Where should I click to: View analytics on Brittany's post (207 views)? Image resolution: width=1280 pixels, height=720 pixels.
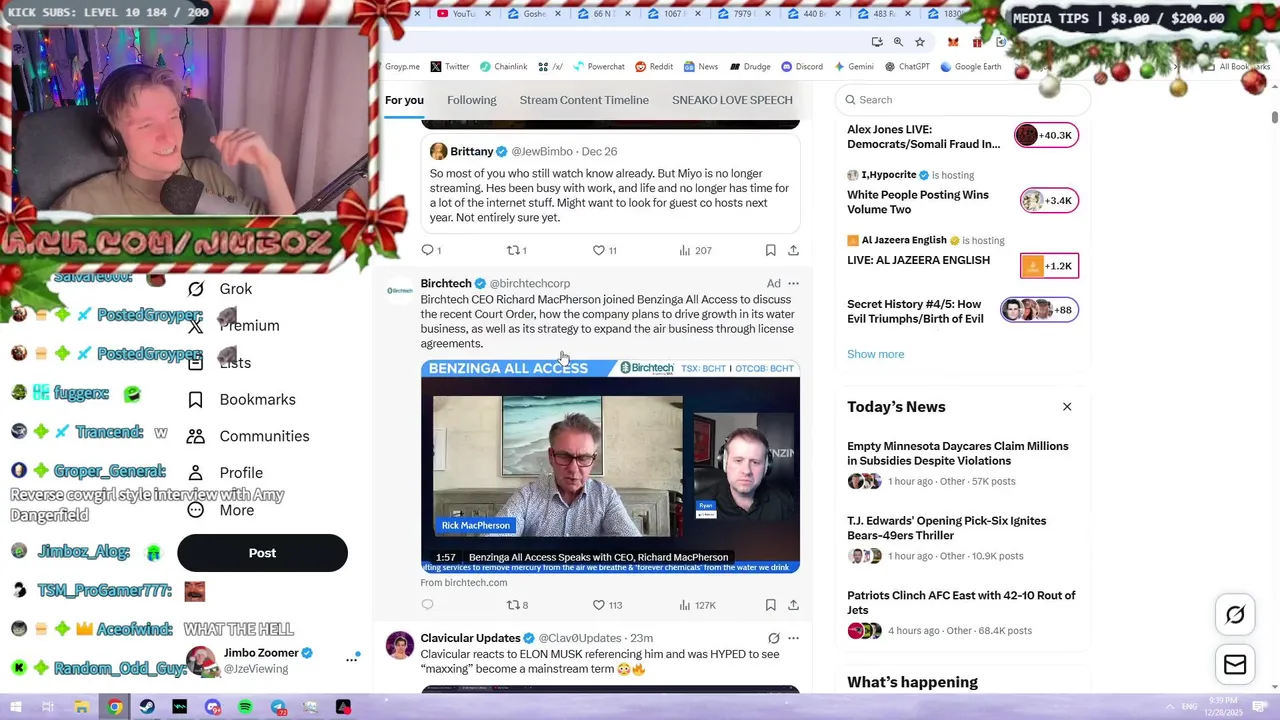coord(695,250)
